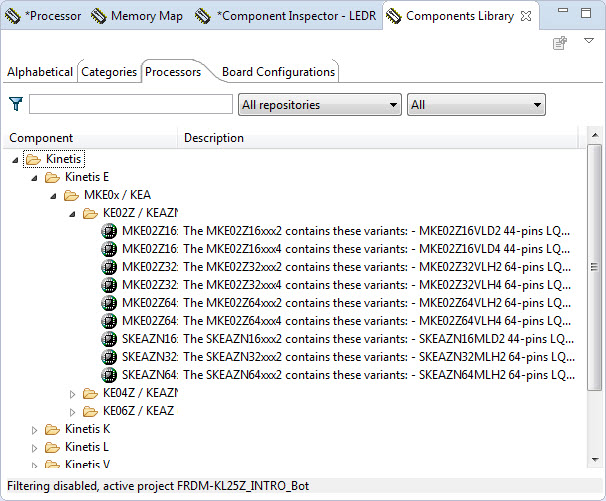
Task: Click the Kinetis L folder icon
Action: 52,447
